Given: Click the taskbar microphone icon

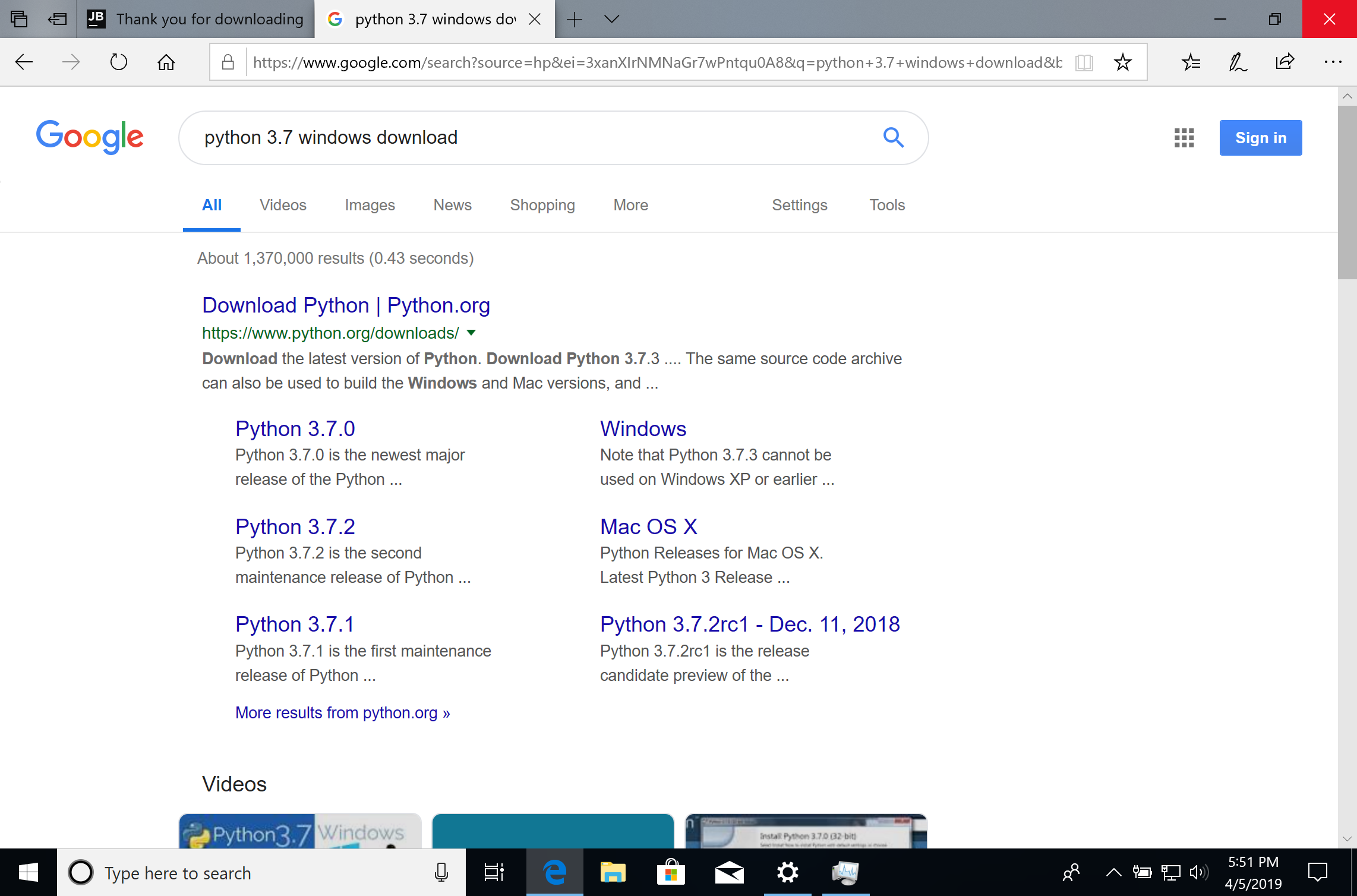Looking at the screenshot, I should coord(441,872).
